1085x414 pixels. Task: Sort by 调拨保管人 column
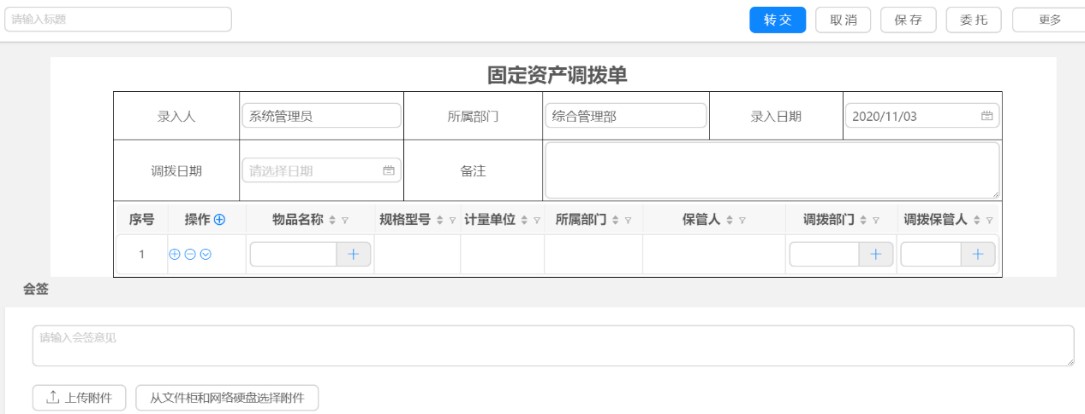976,220
